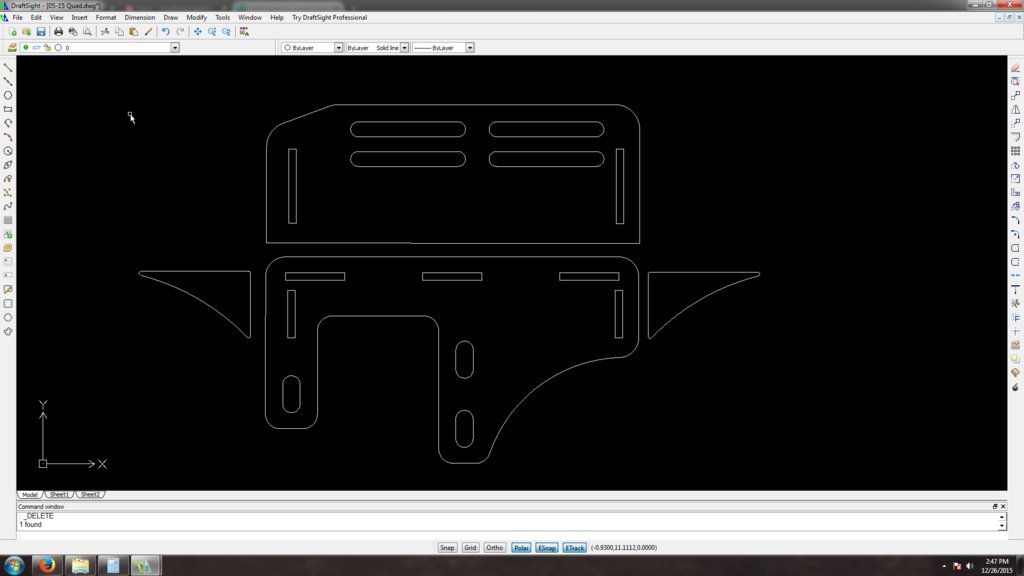Click the Redo arrow icon

pyautogui.click(x=180, y=31)
